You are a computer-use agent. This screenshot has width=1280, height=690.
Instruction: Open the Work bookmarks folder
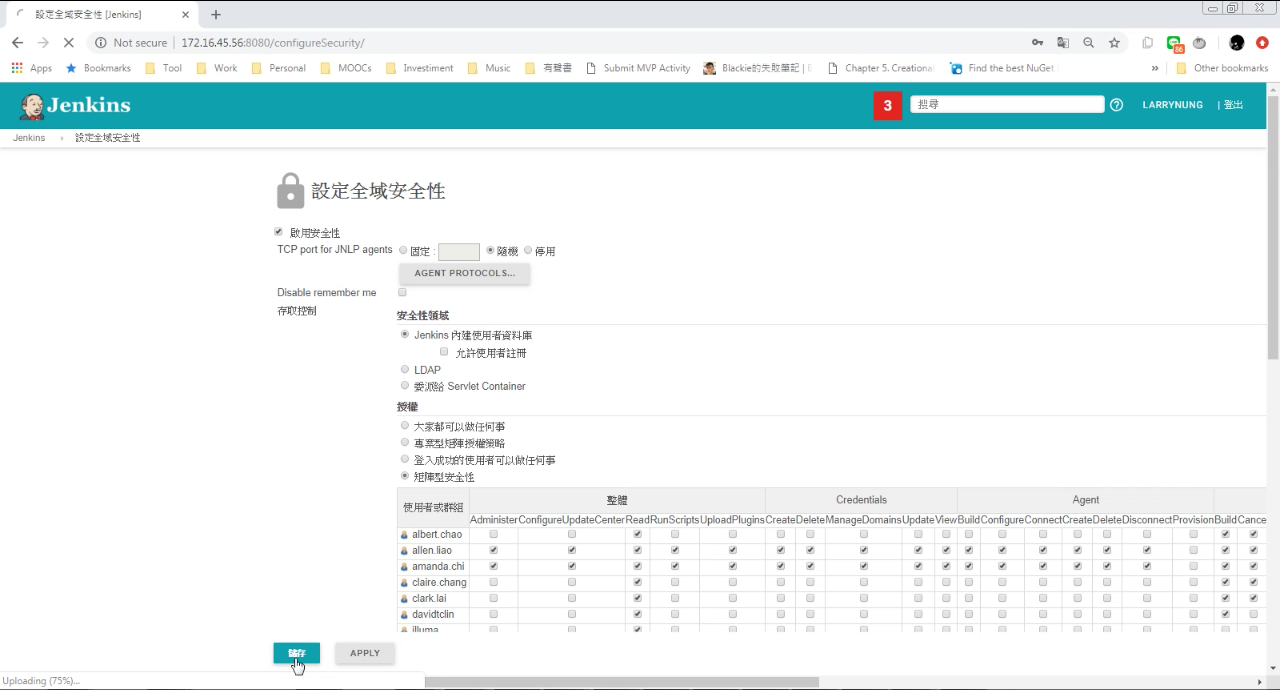pyautogui.click(x=216, y=68)
